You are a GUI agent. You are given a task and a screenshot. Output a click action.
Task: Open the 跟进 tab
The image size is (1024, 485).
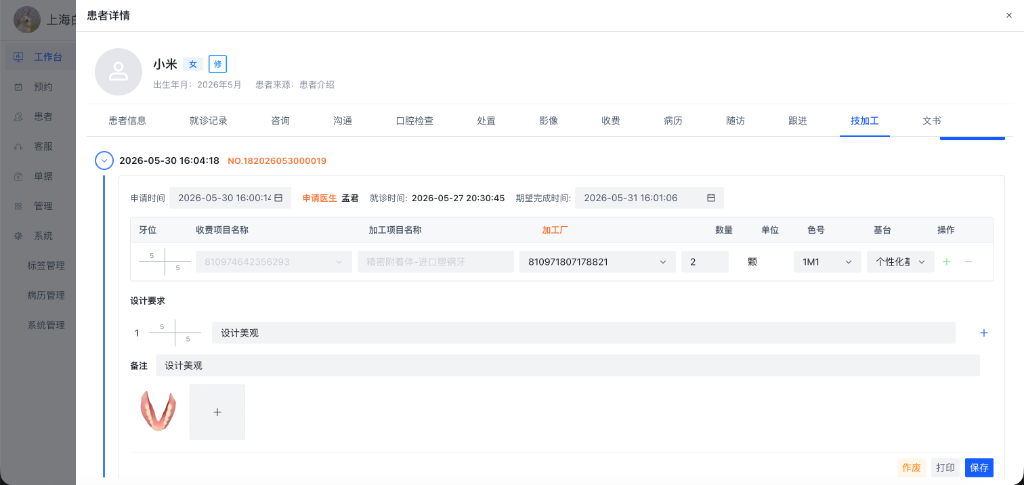797,121
